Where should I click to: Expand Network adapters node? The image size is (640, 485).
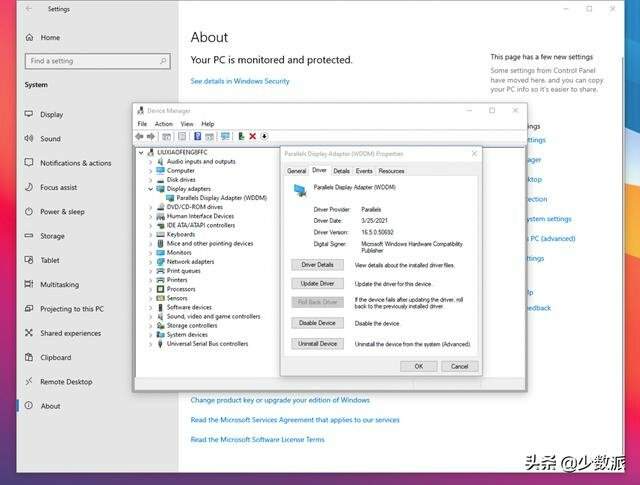tap(151, 262)
